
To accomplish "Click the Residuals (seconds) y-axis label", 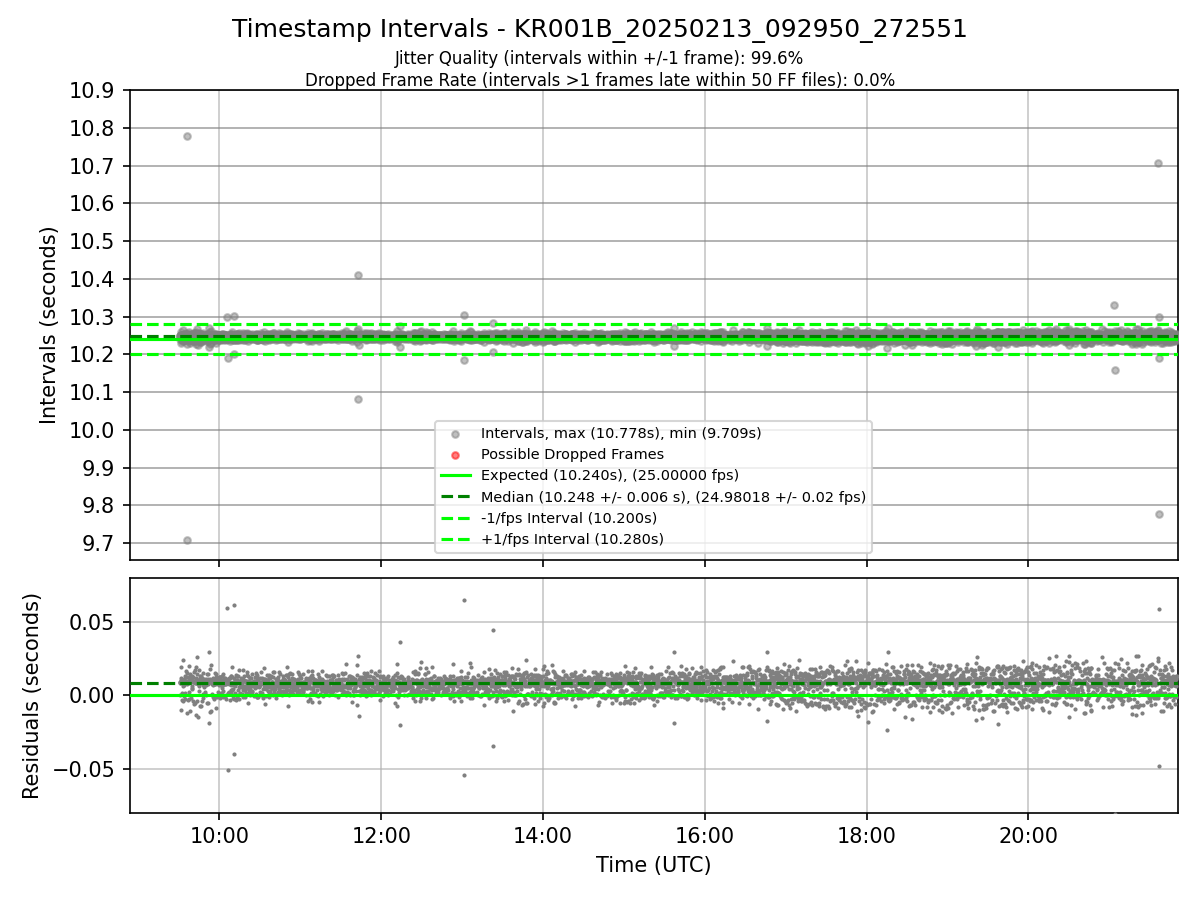I will [x=31, y=696].
